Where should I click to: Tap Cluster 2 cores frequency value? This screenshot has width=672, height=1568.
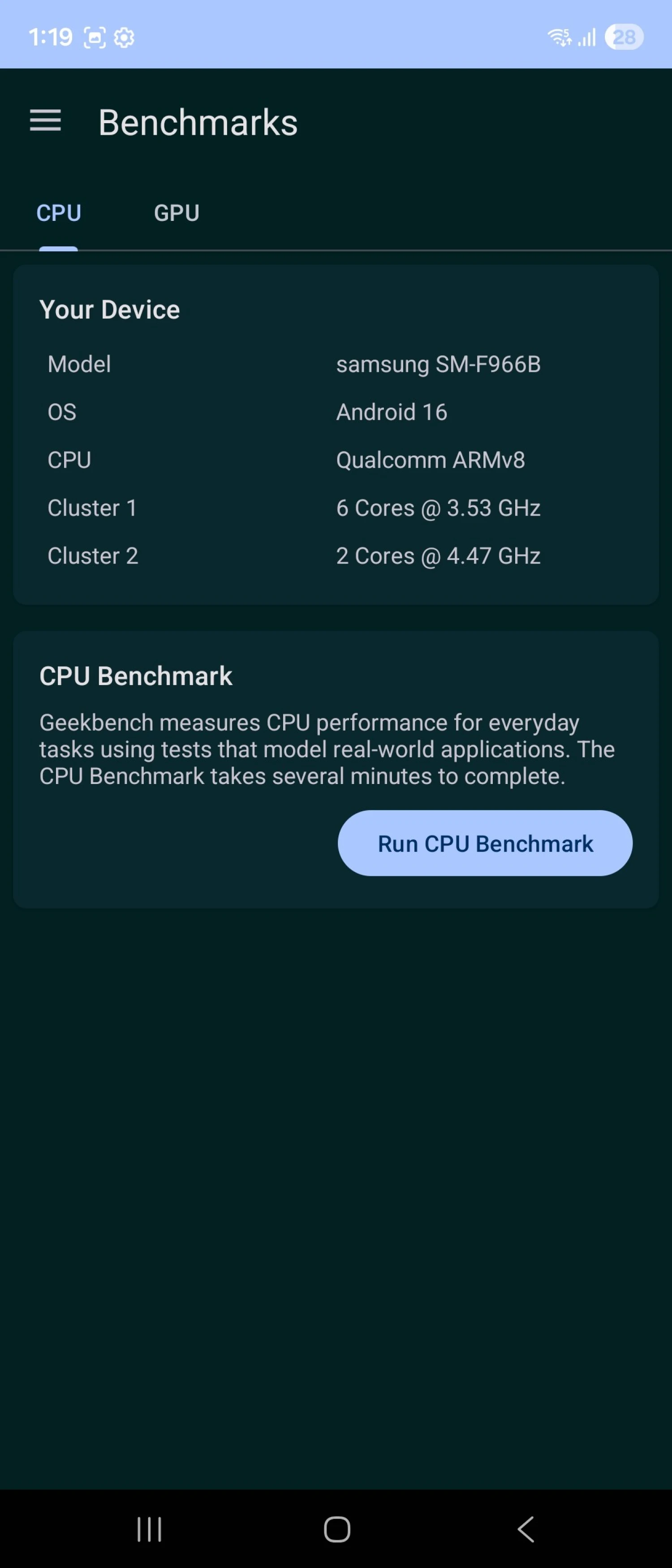[438, 556]
